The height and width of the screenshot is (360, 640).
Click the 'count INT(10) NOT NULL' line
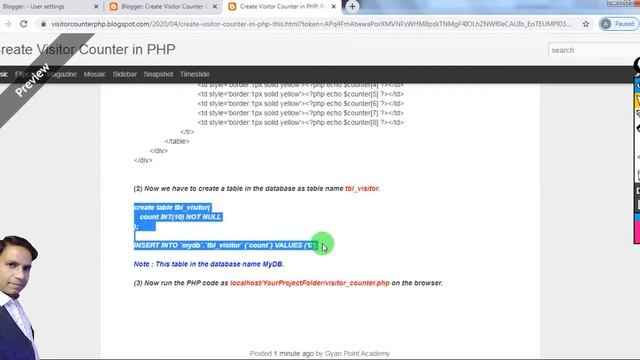180,217
